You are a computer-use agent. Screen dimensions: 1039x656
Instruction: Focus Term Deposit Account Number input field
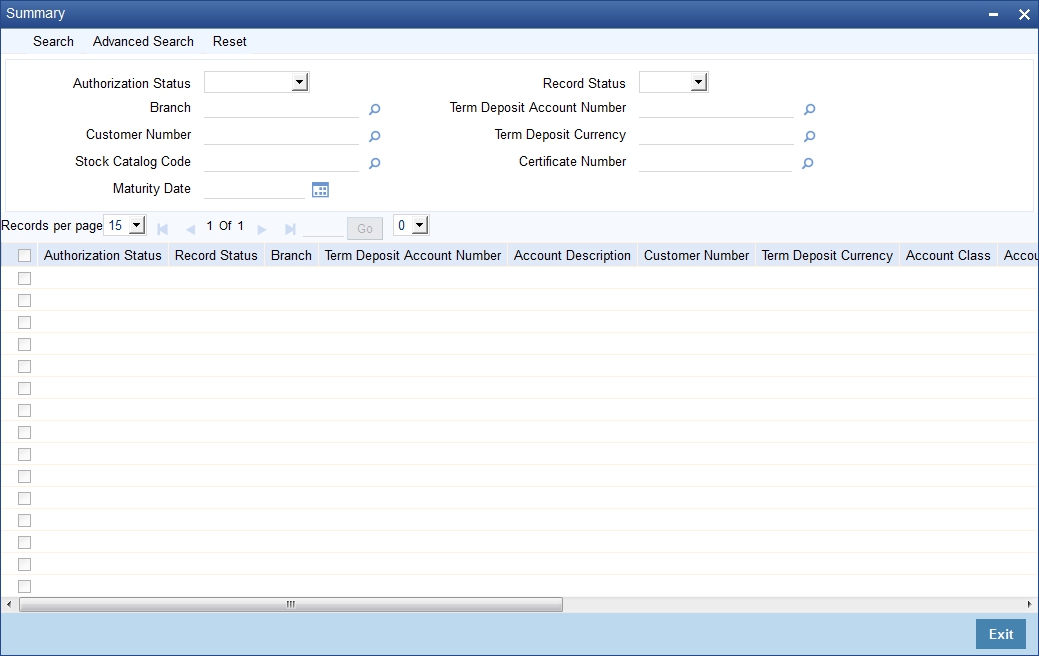(x=716, y=108)
